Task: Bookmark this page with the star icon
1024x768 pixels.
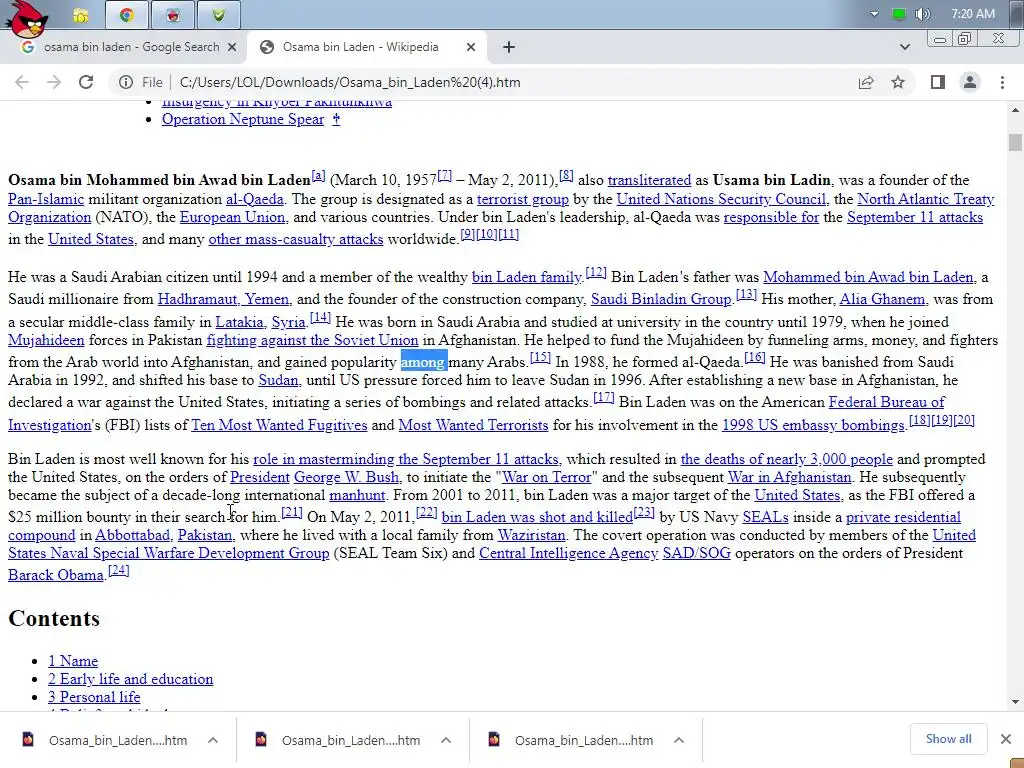Action: (x=898, y=82)
